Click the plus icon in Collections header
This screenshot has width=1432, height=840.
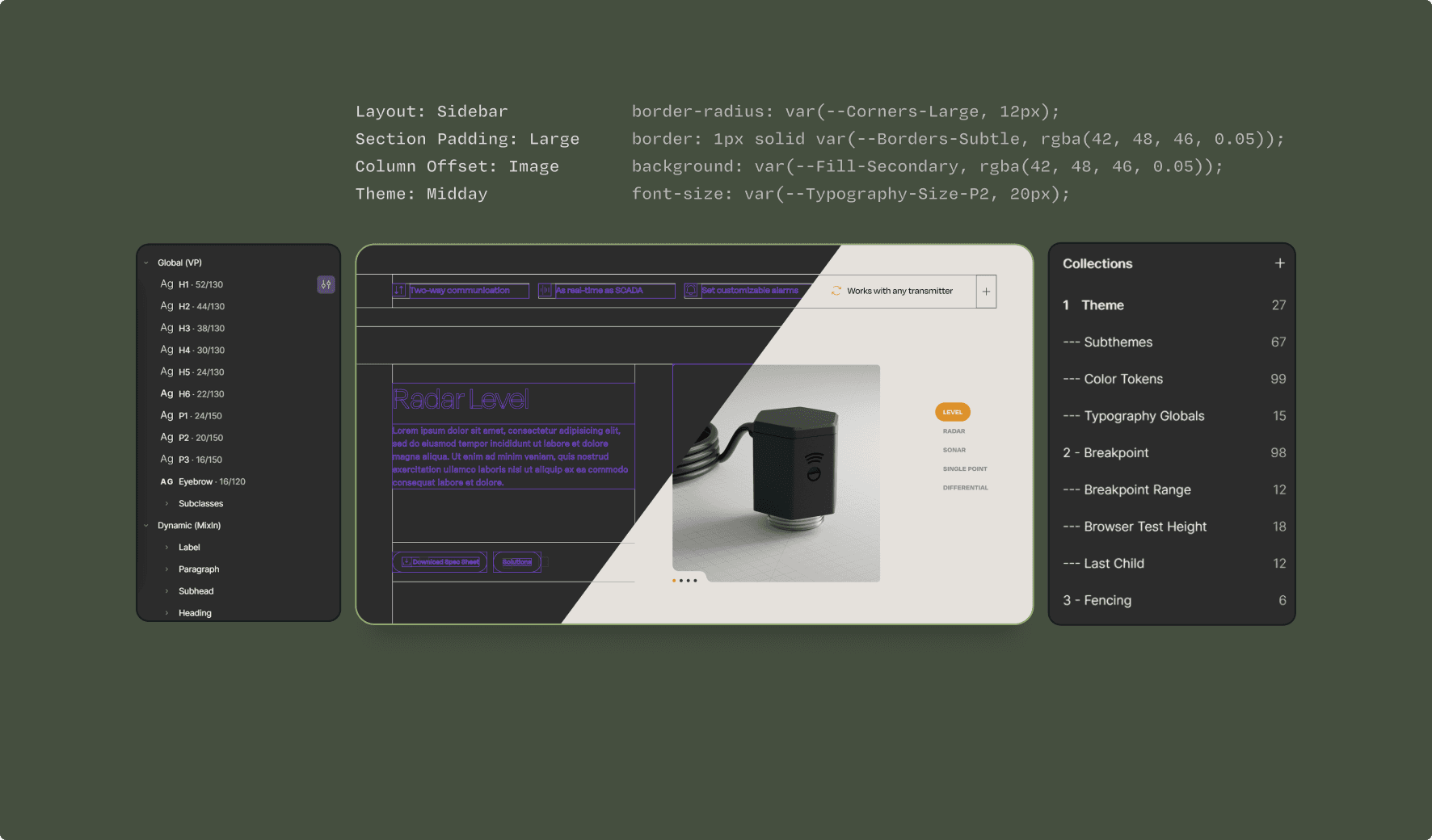click(1279, 263)
